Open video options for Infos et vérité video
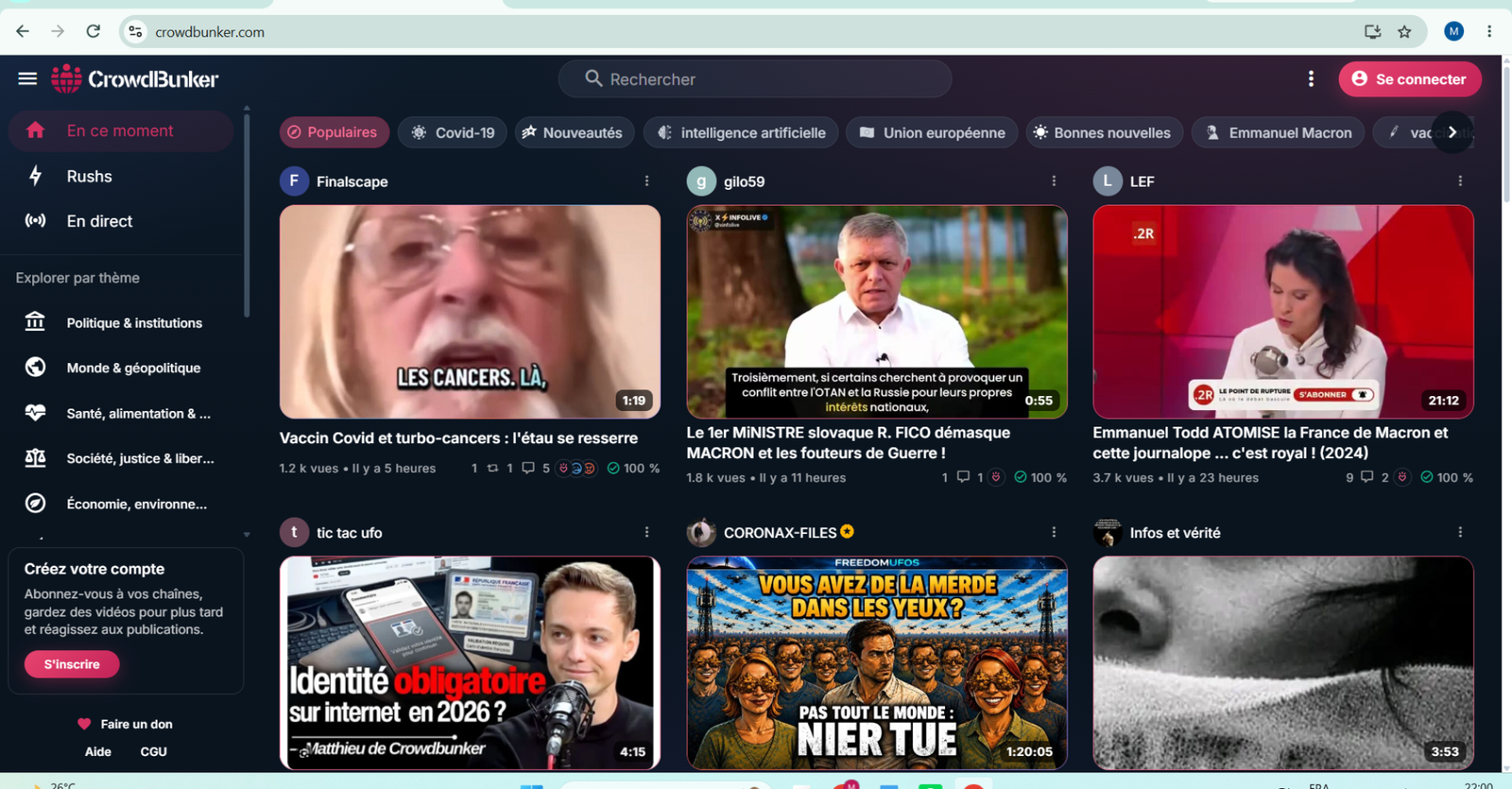 coord(1460,533)
